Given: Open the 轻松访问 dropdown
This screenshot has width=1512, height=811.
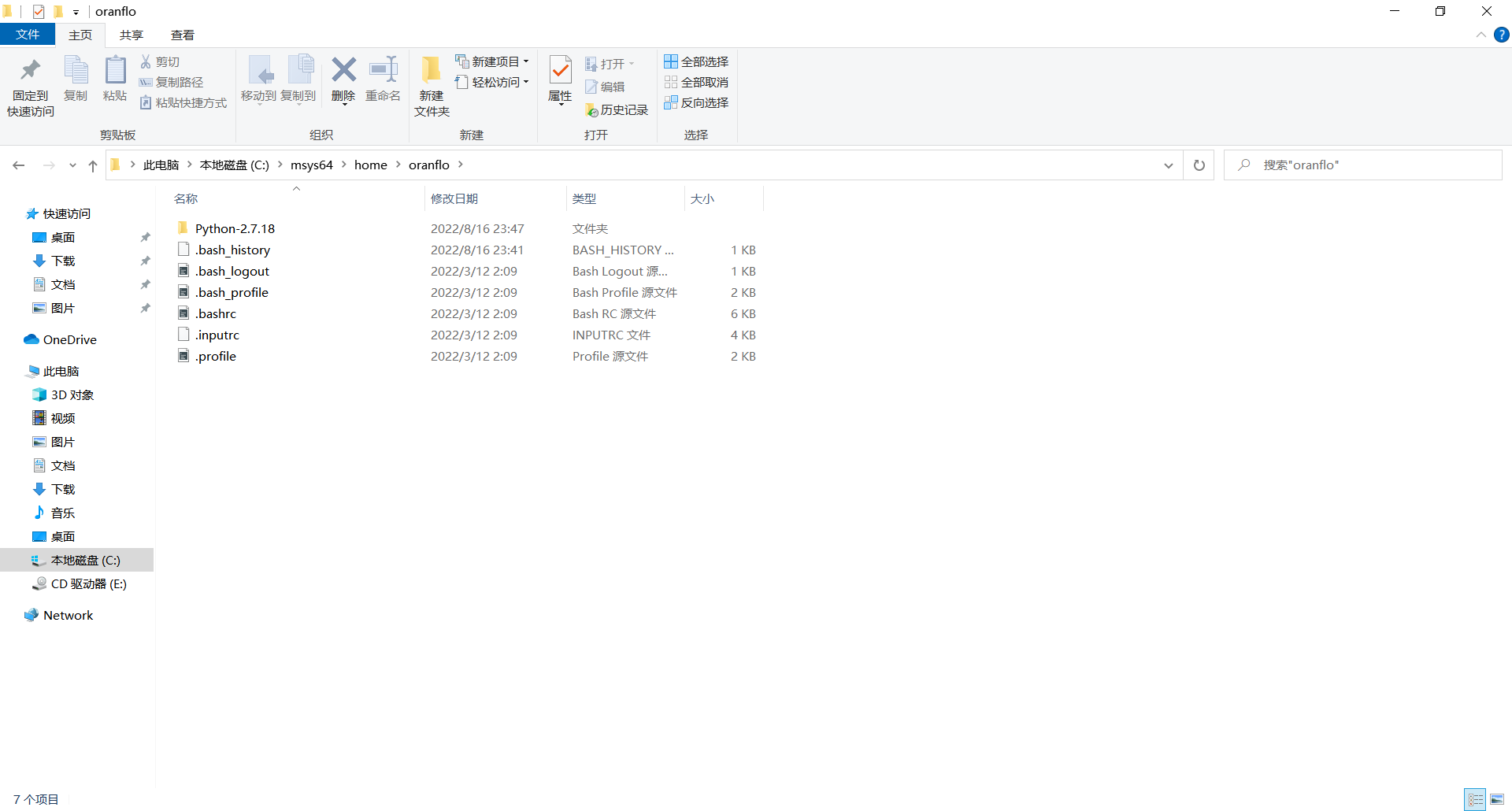Looking at the screenshot, I should (492, 82).
